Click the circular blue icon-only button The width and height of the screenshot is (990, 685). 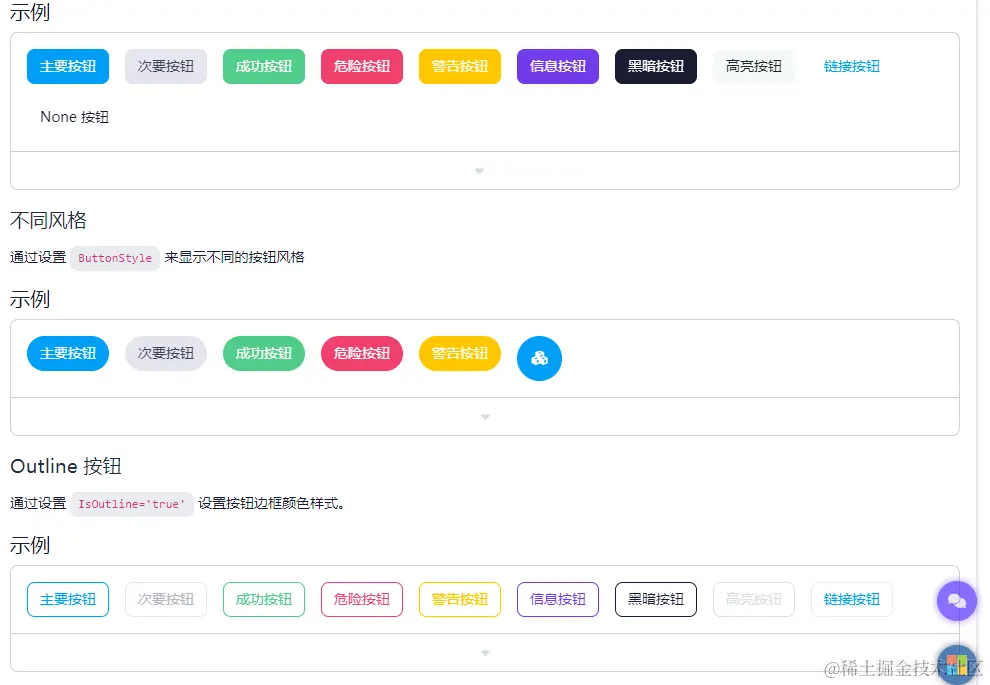(539, 359)
